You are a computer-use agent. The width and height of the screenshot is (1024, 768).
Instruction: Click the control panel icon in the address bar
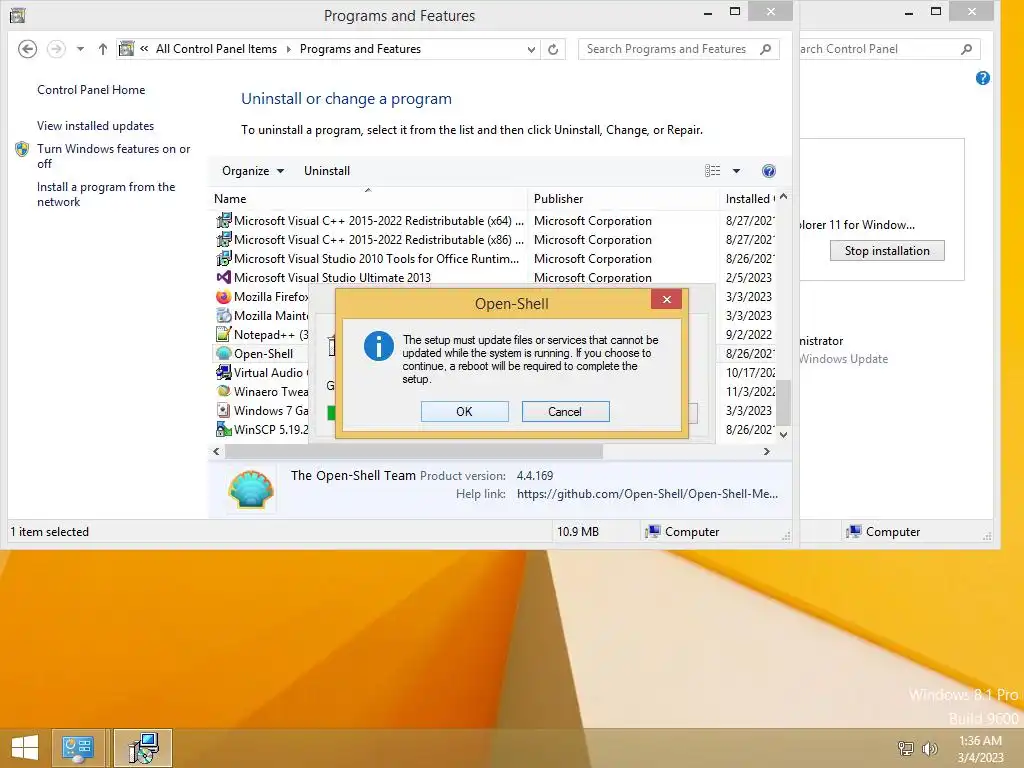tap(127, 49)
